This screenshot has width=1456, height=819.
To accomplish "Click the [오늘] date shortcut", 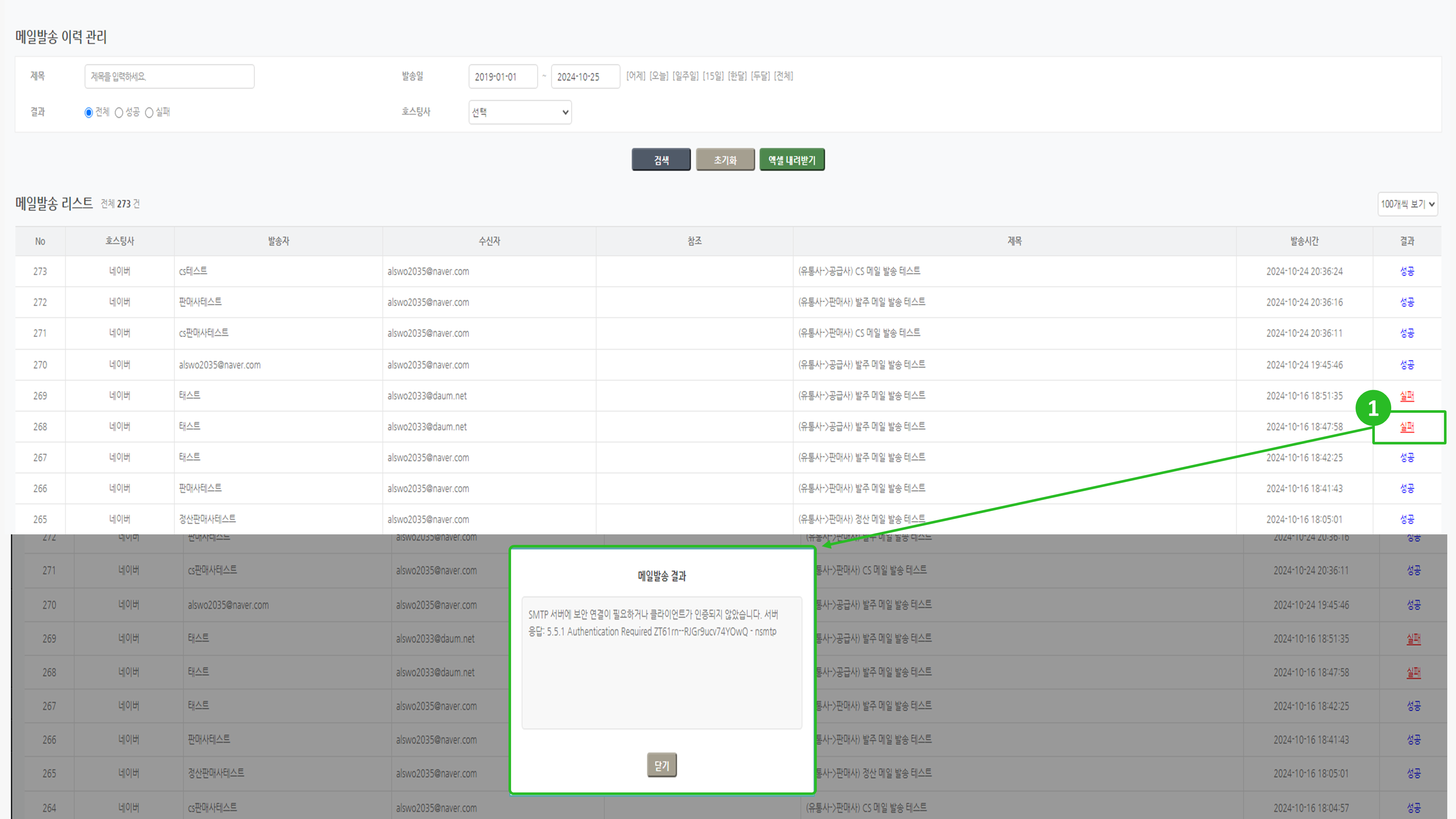I will (x=658, y=76).
